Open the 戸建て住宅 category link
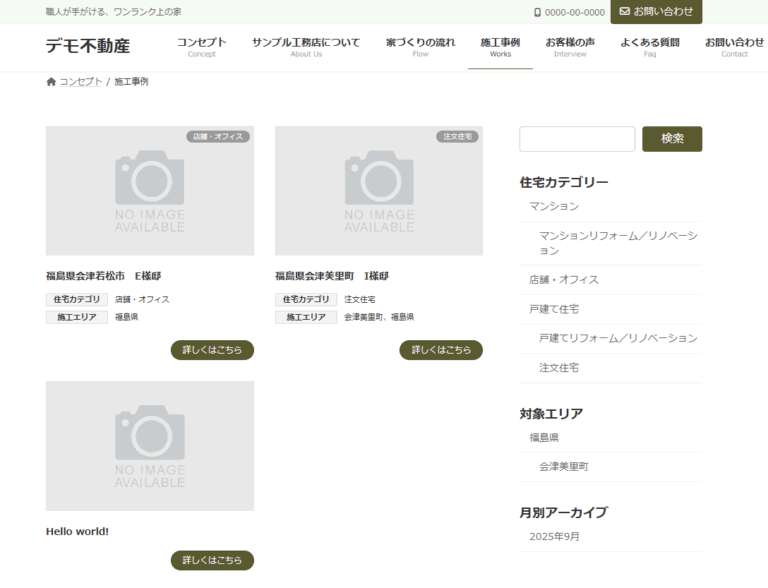768x588 pixels. 554,309
